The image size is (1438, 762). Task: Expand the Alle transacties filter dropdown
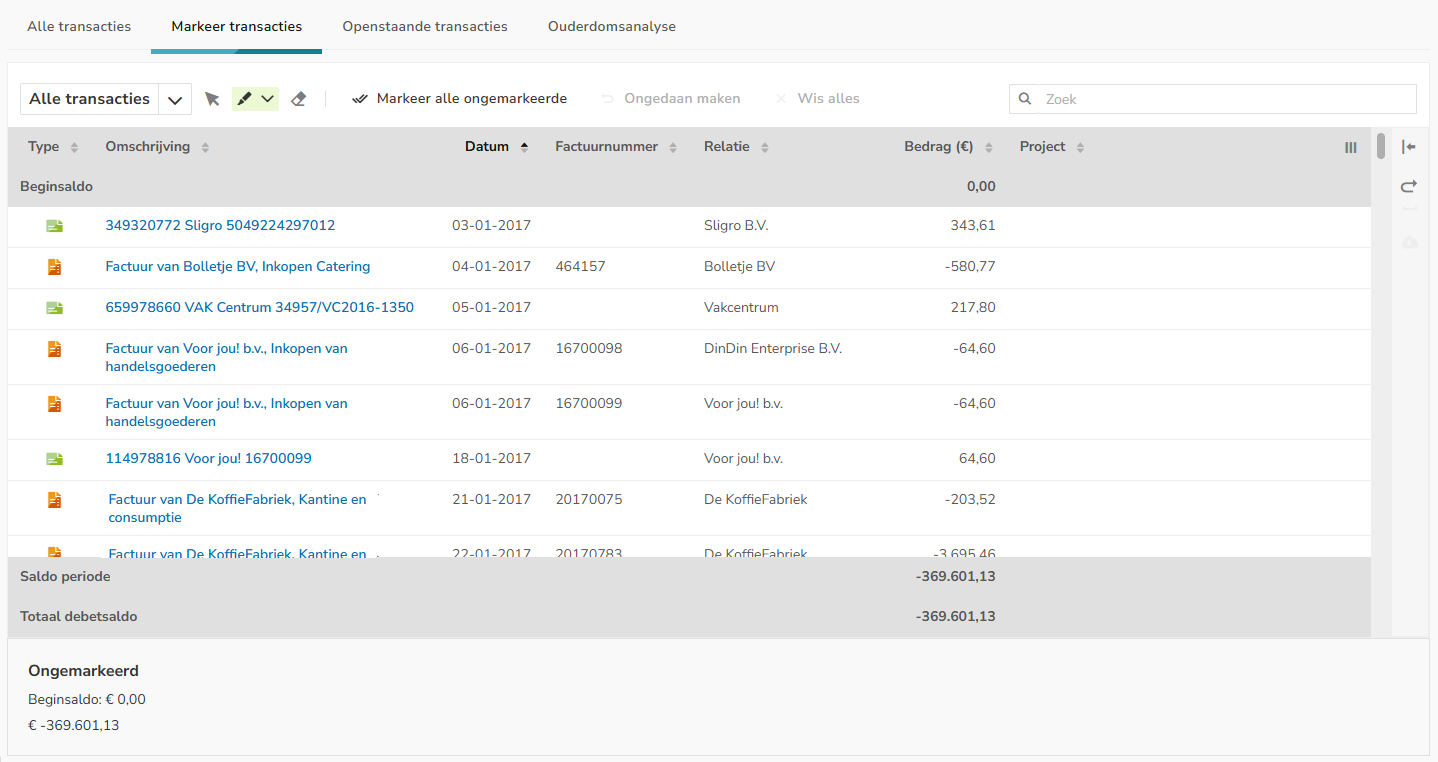click(x=175, y=99)
